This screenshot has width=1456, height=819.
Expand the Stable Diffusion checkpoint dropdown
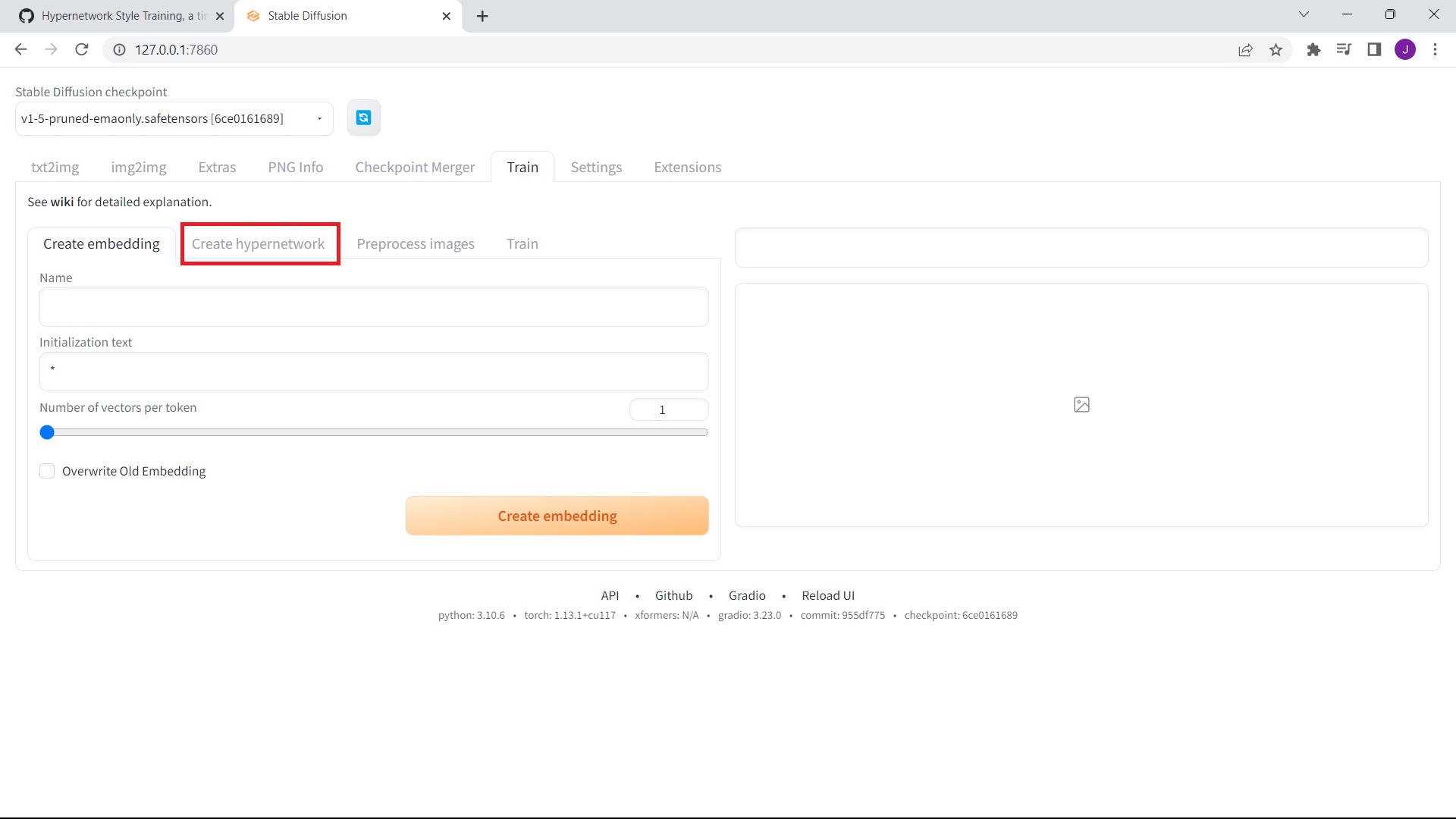point(319,118)
